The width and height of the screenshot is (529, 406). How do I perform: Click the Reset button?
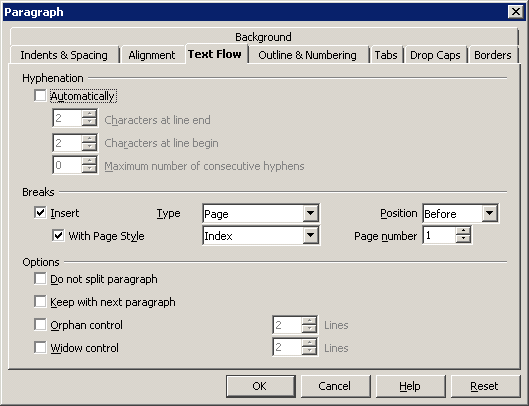tap(484, 386)
